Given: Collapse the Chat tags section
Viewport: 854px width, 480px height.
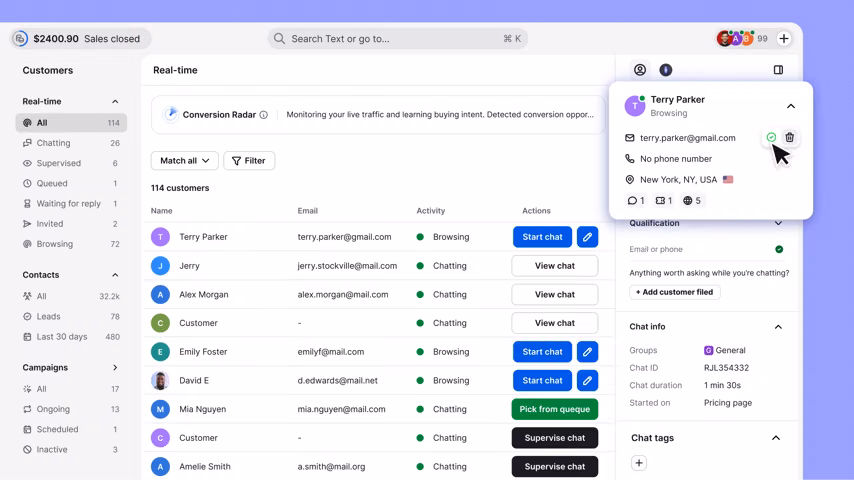Looking at the screenshot, I should click(776, 438).
